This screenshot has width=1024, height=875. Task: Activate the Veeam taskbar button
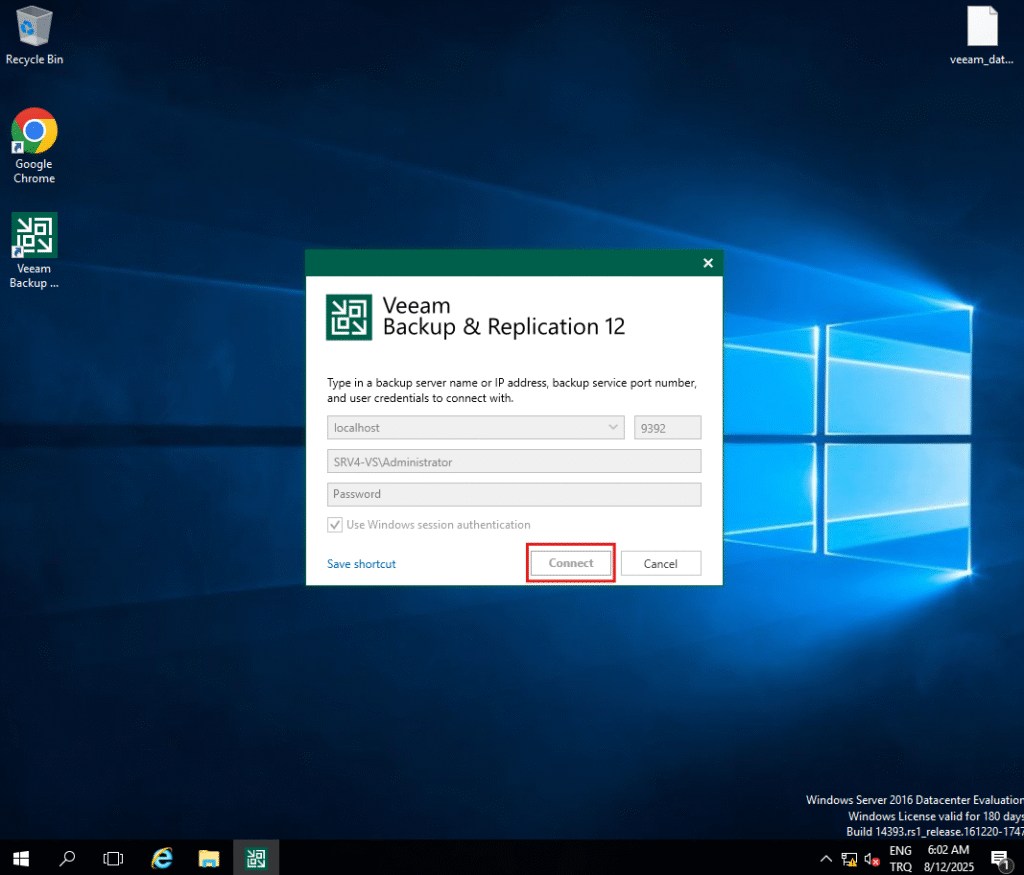coord(256,858)
